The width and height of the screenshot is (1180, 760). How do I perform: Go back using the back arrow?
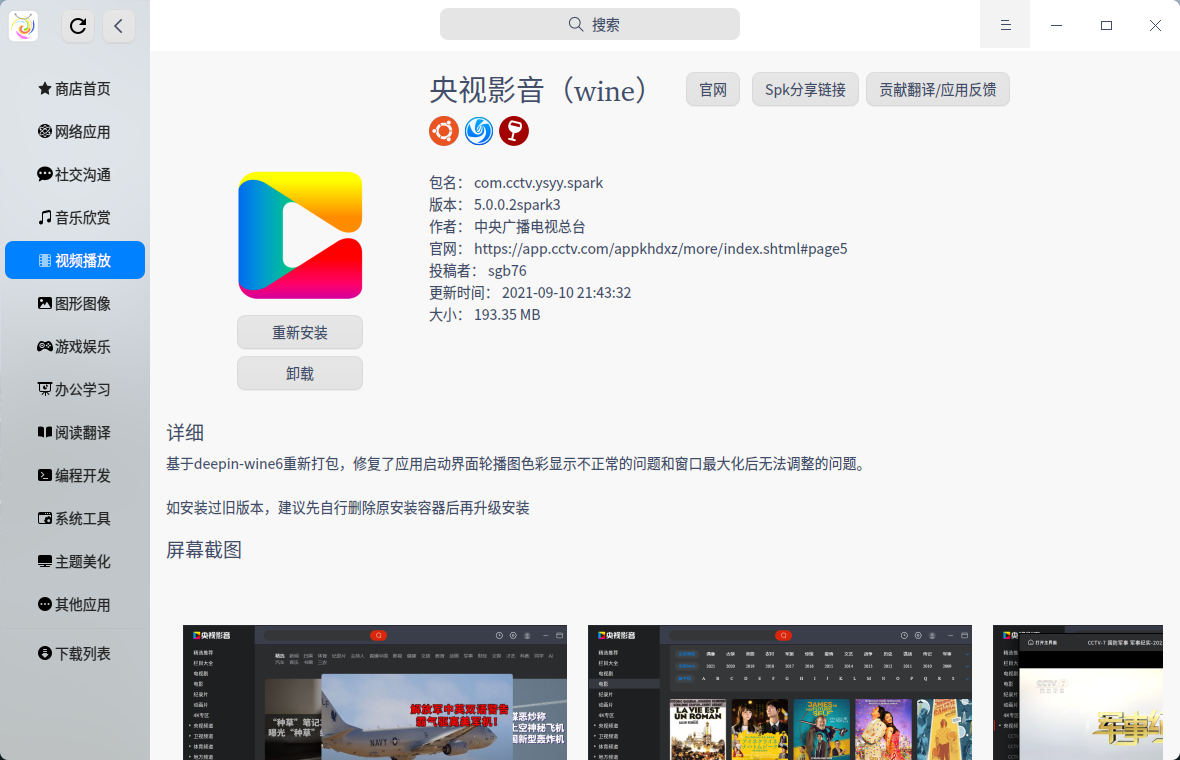[119, 26]
